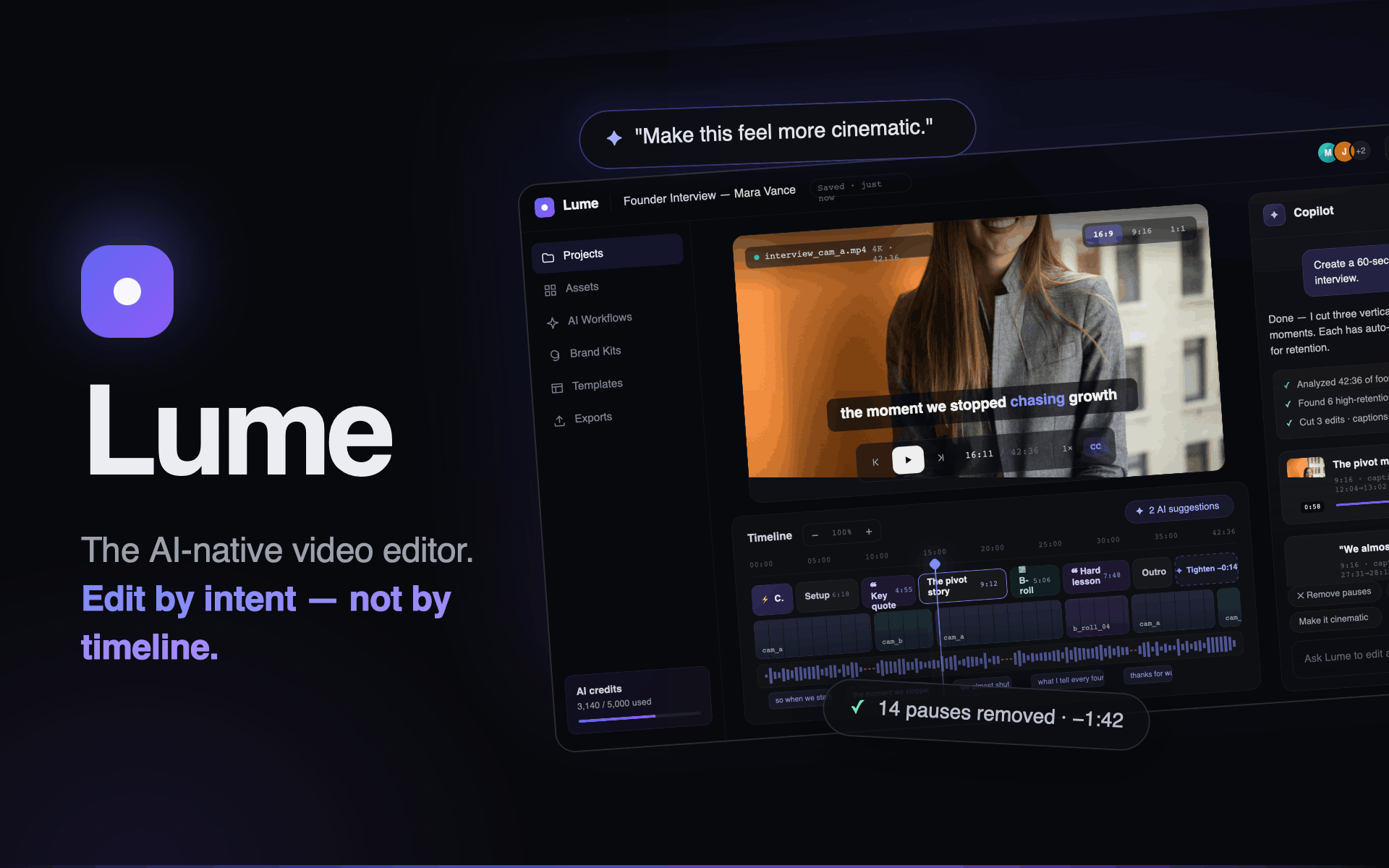Select the lightning C. segment chip

tap(773, 599)
